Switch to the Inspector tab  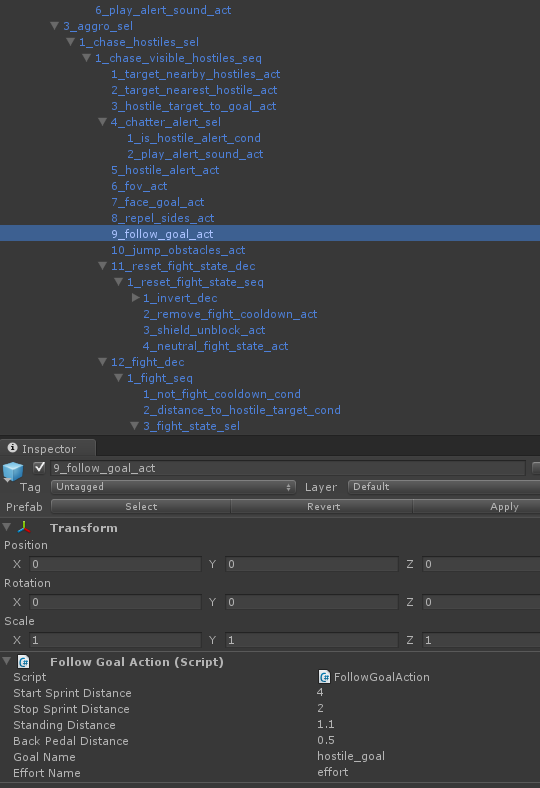point(48,448)
